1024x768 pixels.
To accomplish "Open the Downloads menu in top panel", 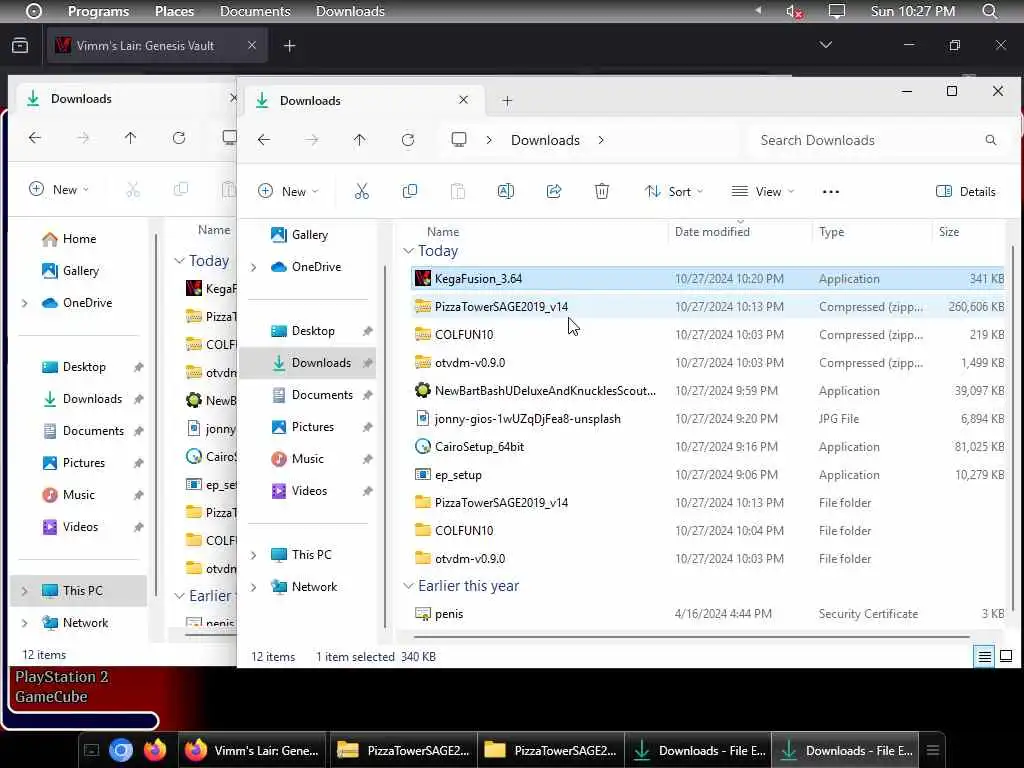I will tap(350, 11).
